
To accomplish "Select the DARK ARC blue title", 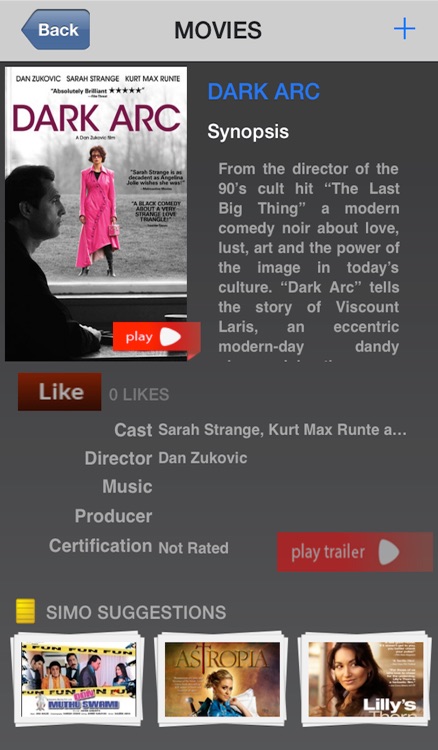I will click(263, 91).
